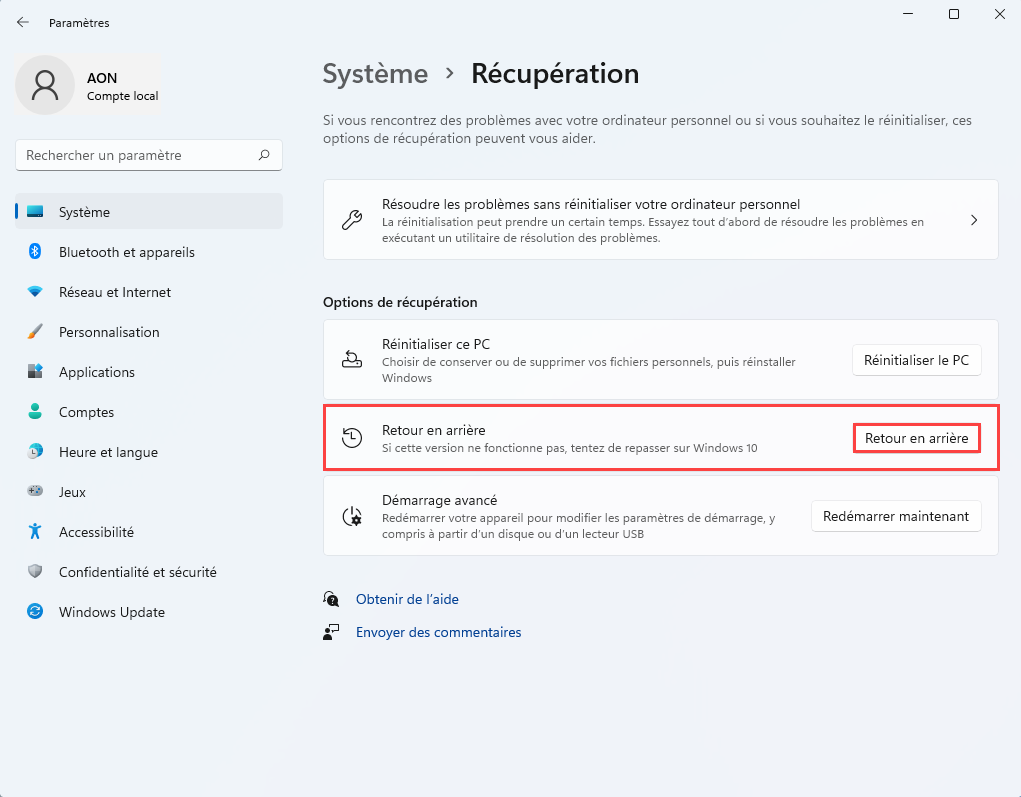Open the Obtenir de l'aide link
This screenshot has width=1021, height=797.
click(407, 599)
